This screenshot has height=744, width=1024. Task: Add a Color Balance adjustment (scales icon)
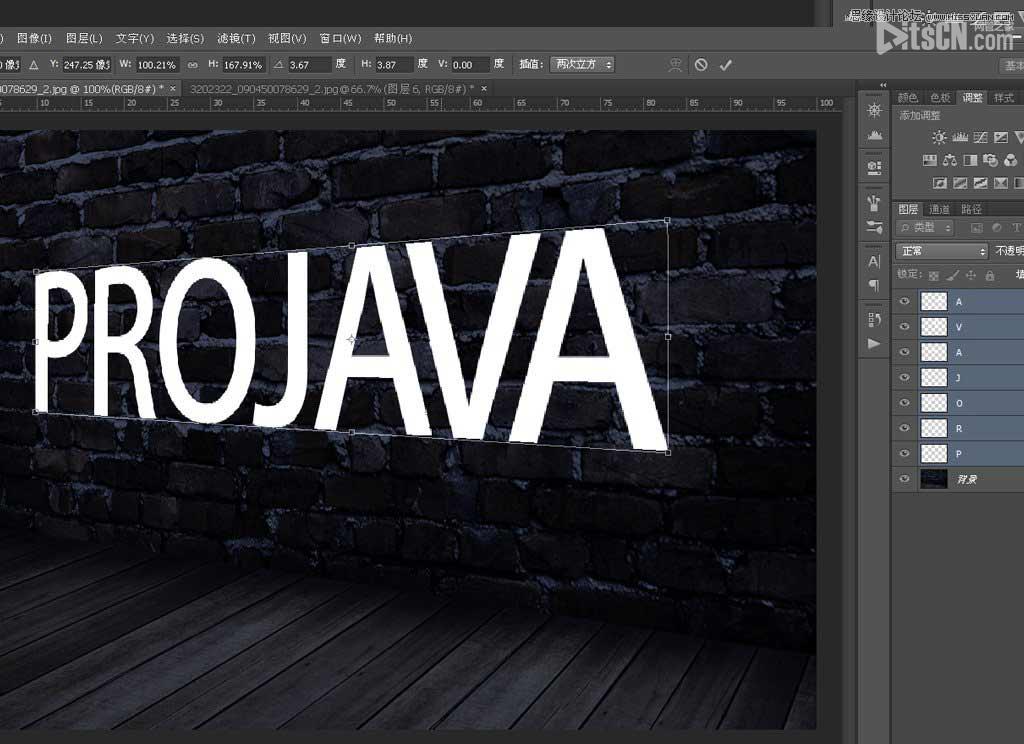[x=950, y=160]
